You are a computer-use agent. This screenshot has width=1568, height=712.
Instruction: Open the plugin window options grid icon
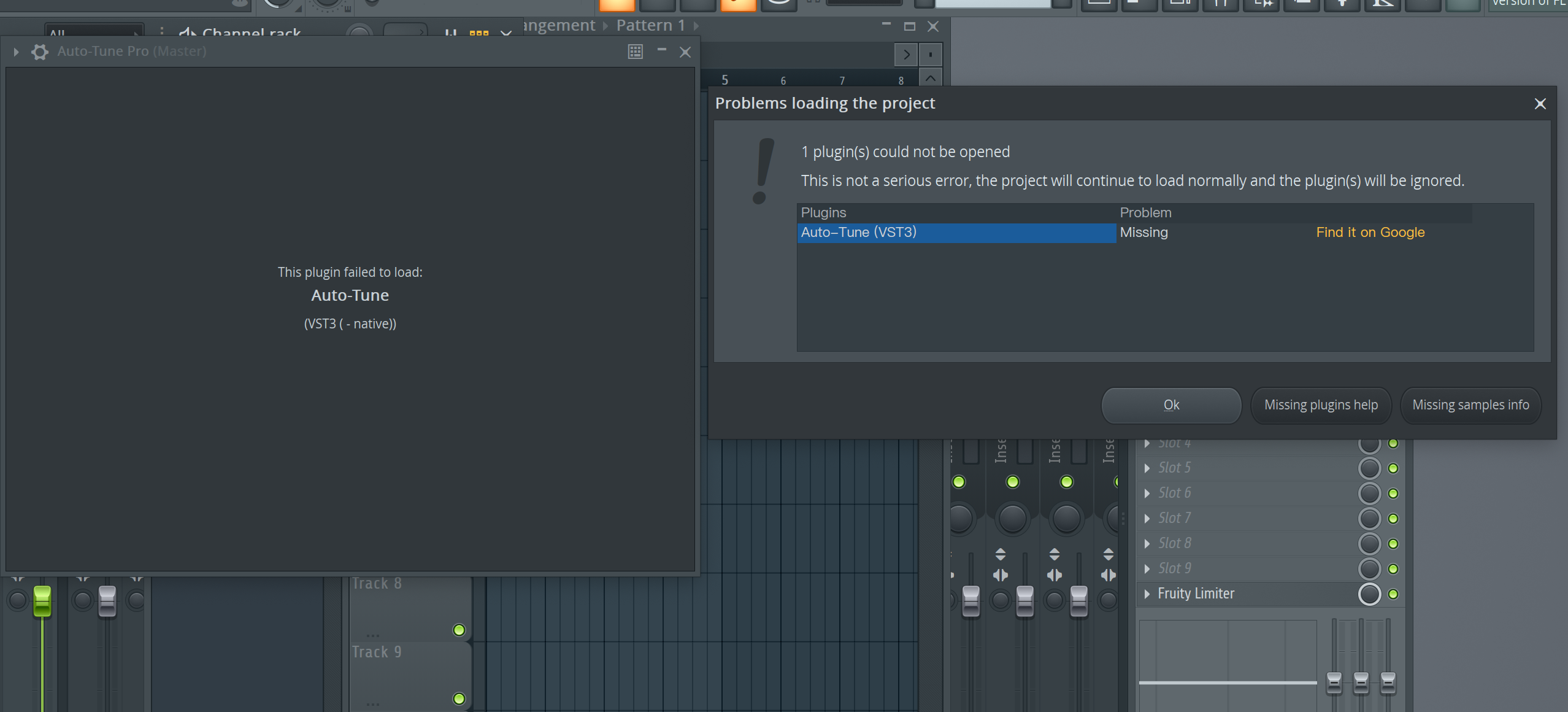click(635, 52)
